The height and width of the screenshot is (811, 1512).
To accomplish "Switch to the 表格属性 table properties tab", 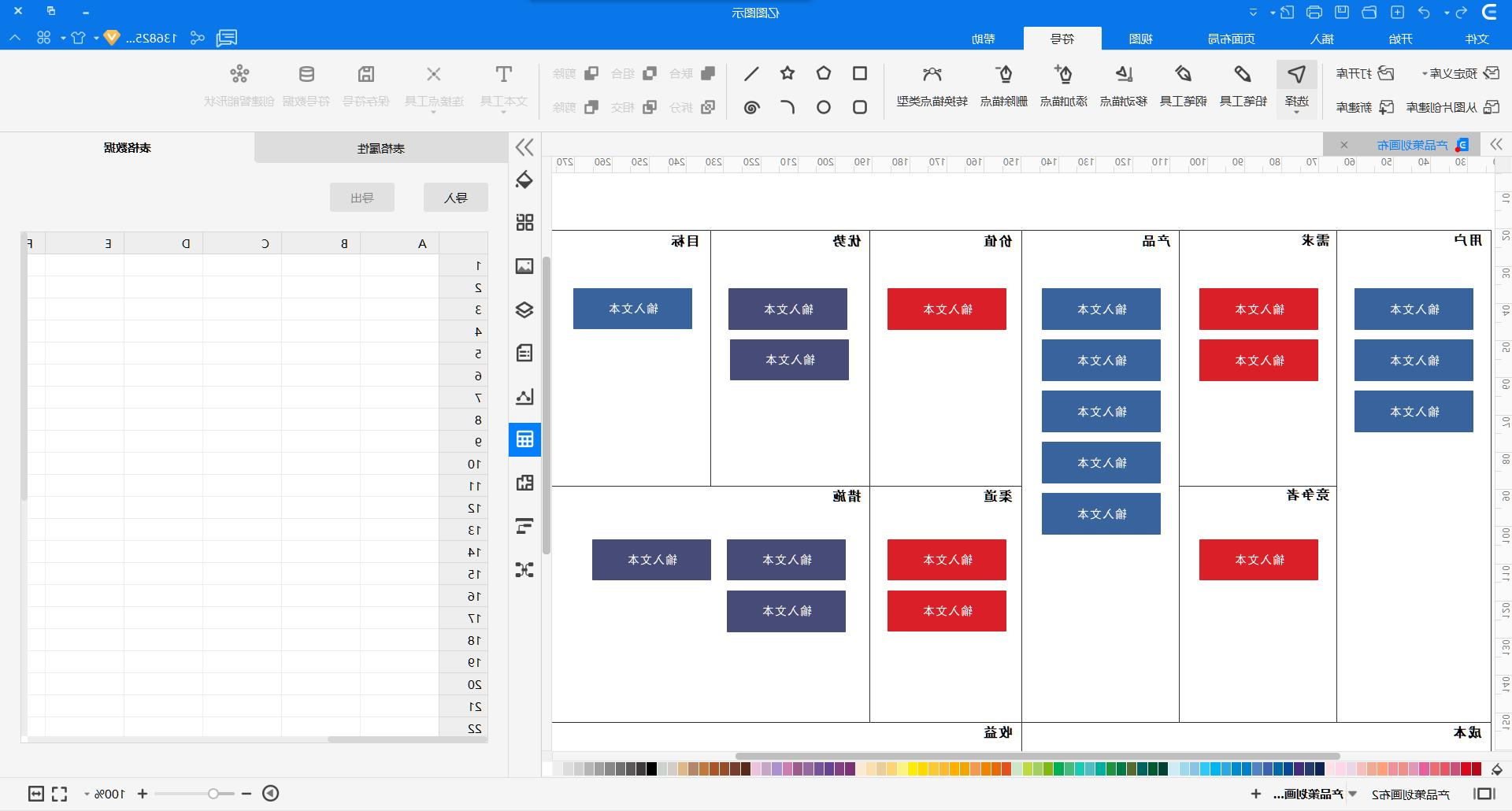I will pos(381,148).
